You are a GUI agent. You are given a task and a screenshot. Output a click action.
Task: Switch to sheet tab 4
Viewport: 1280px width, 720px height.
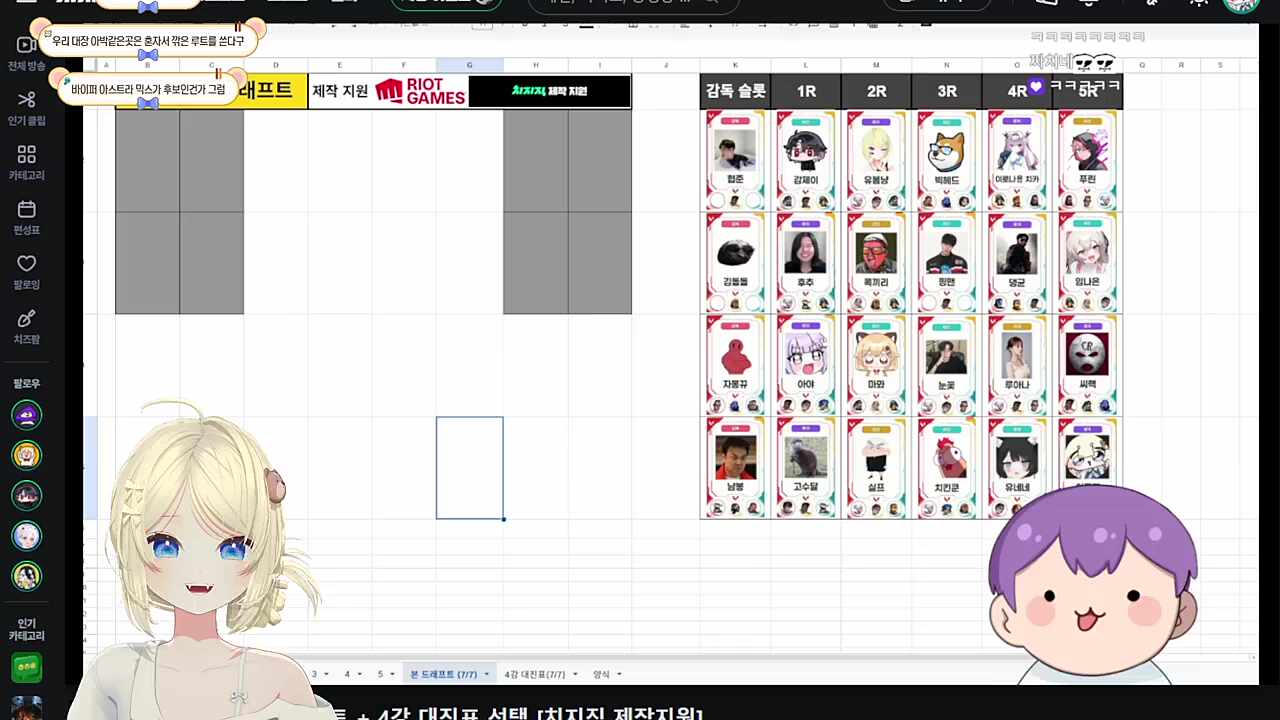pos(347,675)
